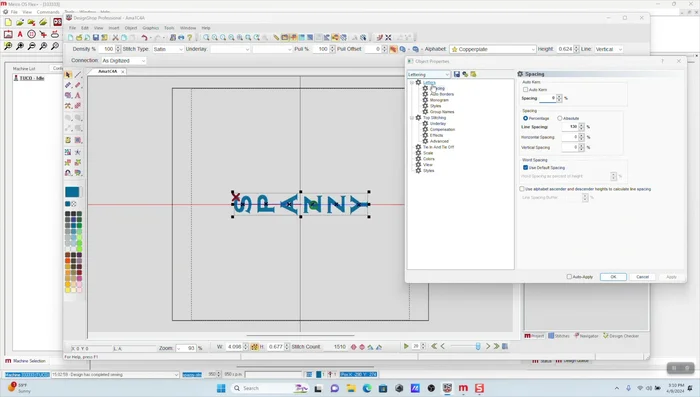Enable the Auto-Apply checkbox
Viewport: 700px width, 397px height.
(x=569, y=277)
